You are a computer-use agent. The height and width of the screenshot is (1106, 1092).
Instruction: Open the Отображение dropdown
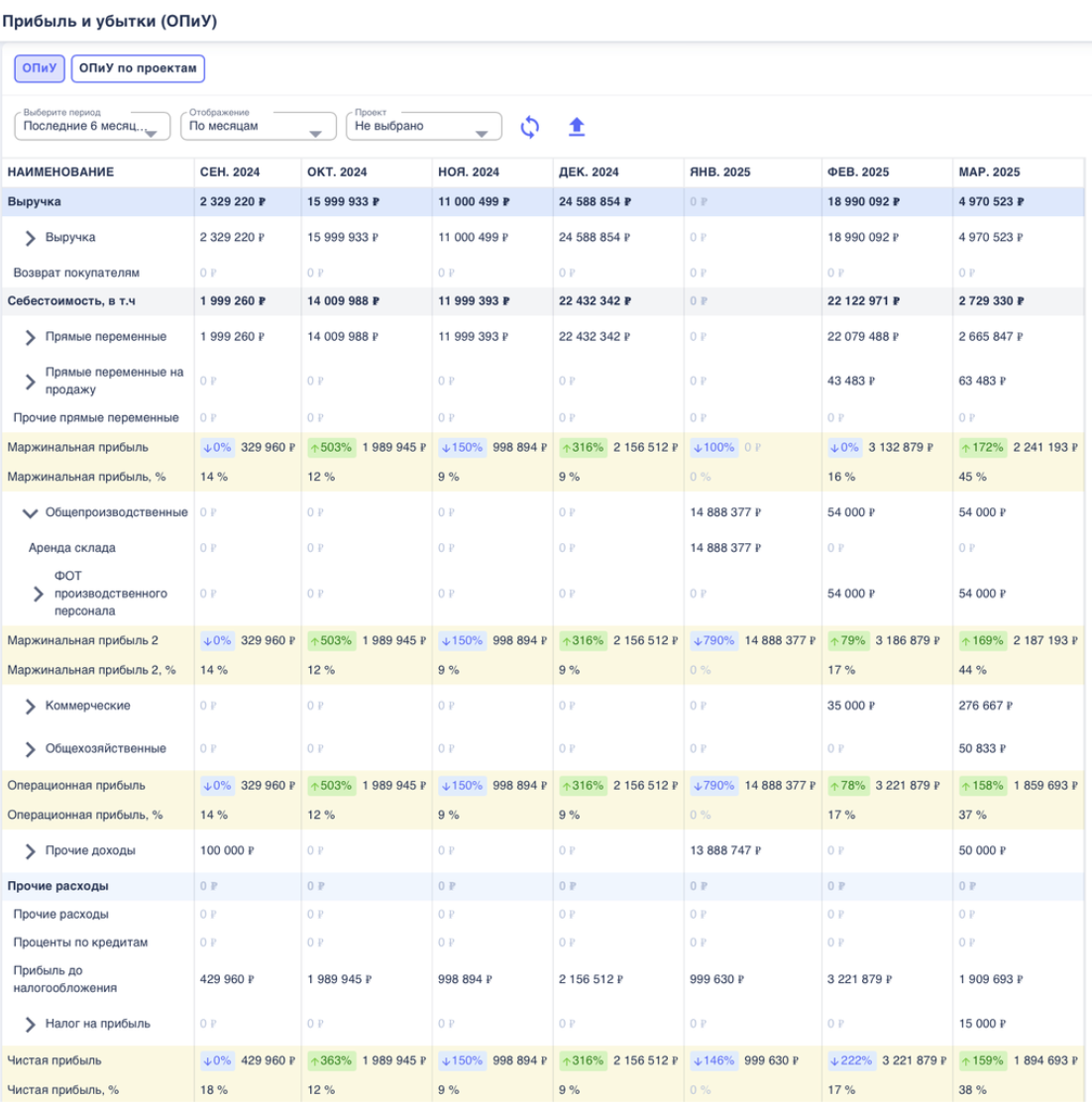(258, 126)
